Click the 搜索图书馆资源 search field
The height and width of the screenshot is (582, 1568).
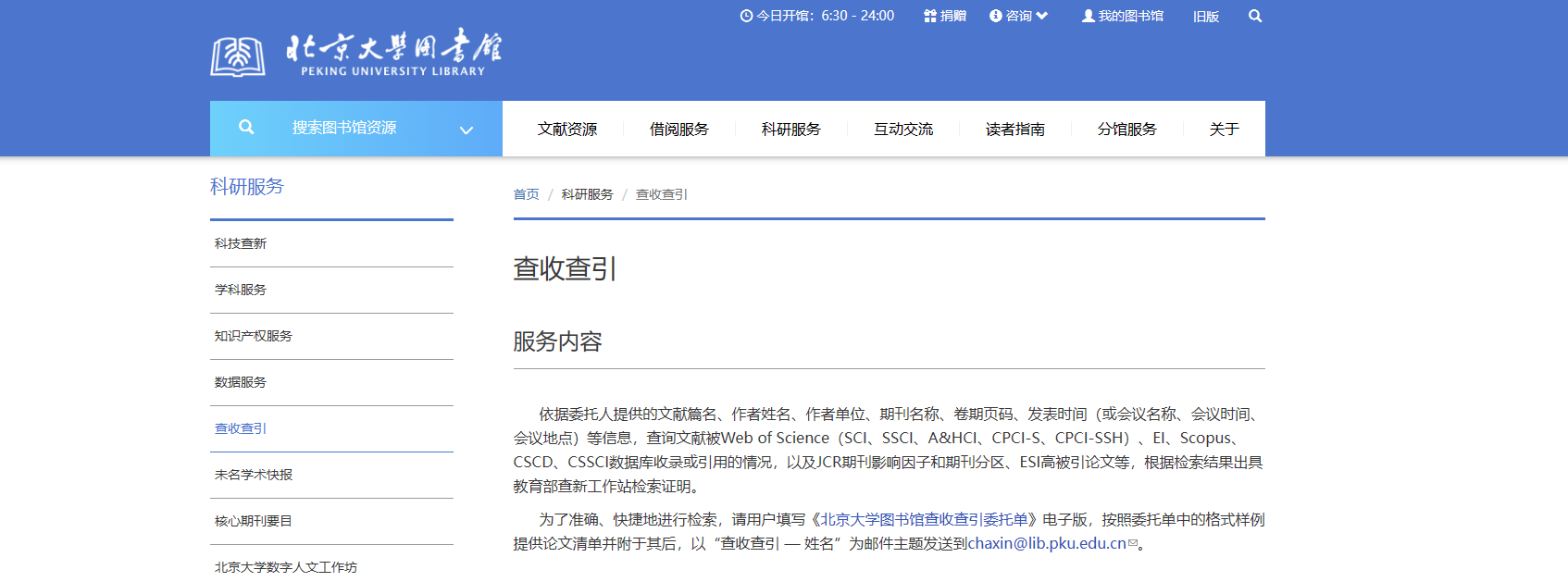tap(356, 129)
